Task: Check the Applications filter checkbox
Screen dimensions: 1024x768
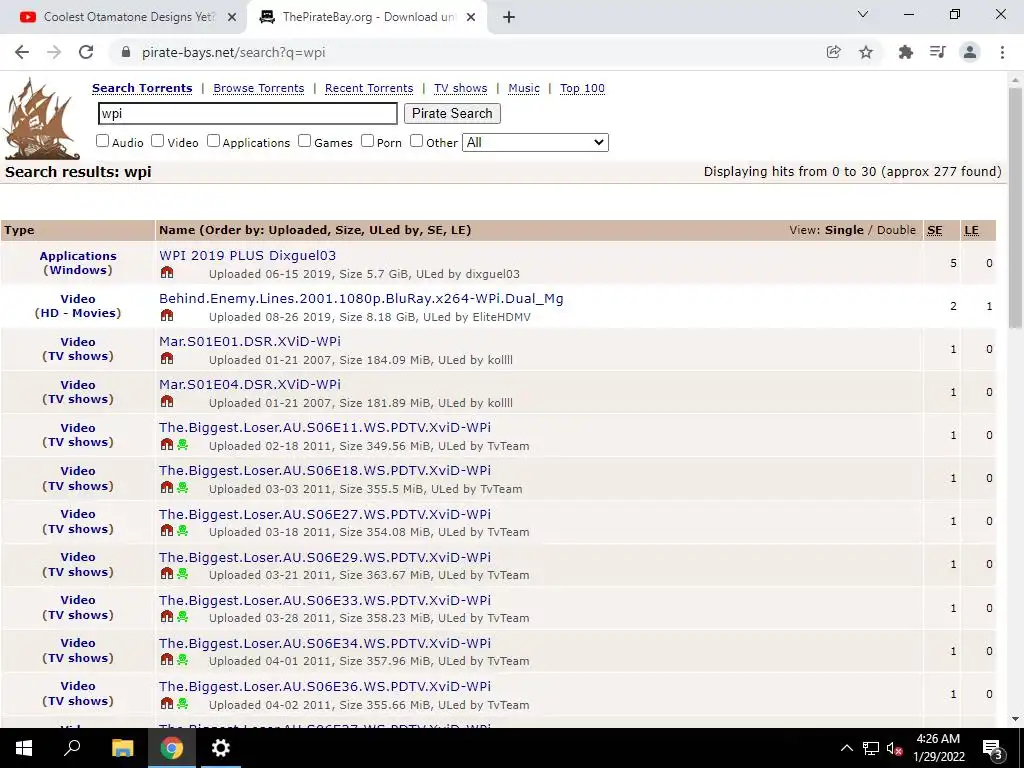Action: [x=214, y=141]
